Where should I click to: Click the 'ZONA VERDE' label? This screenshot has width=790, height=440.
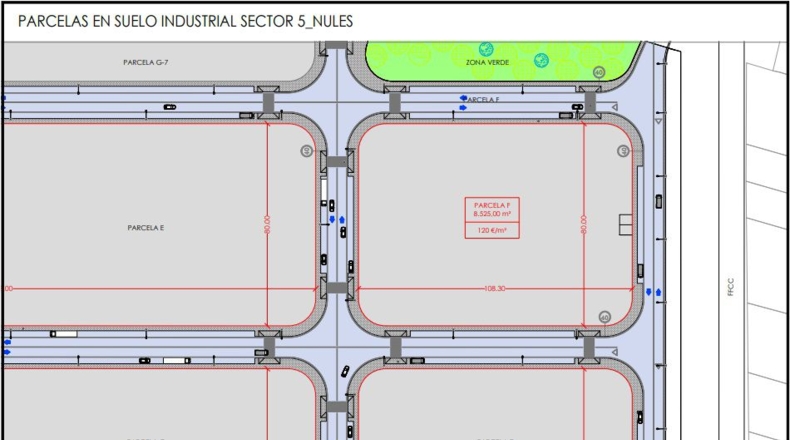point(487,62)
